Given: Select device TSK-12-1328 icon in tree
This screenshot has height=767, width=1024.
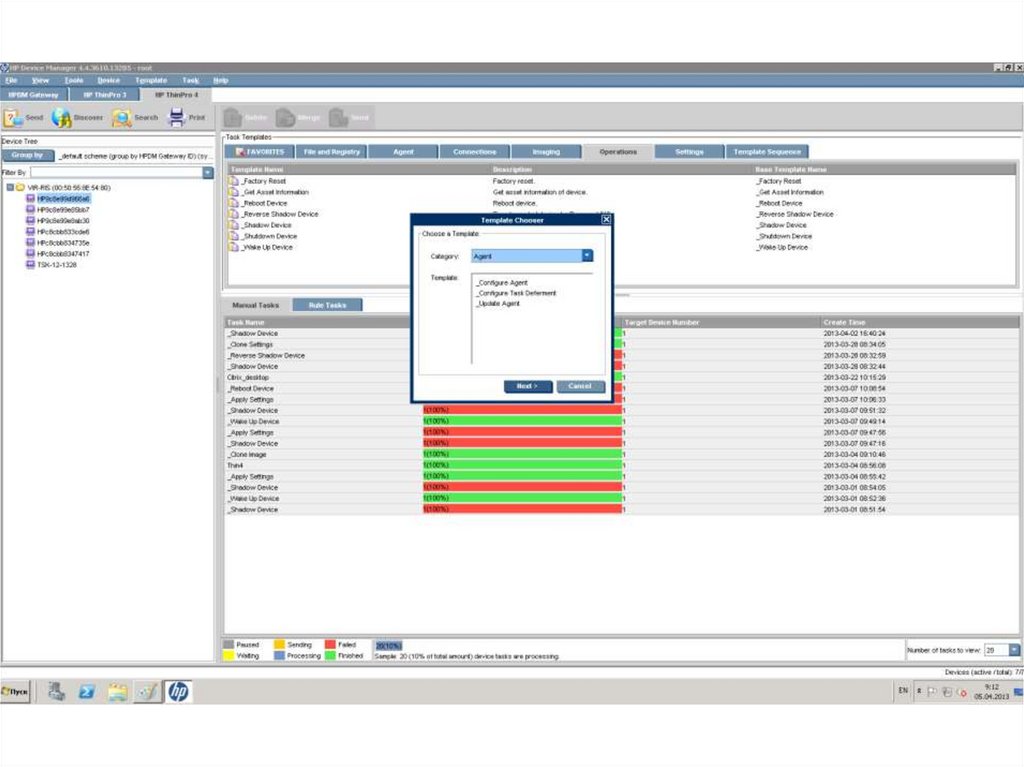Looking at the screenshot, I should point(30,265).
